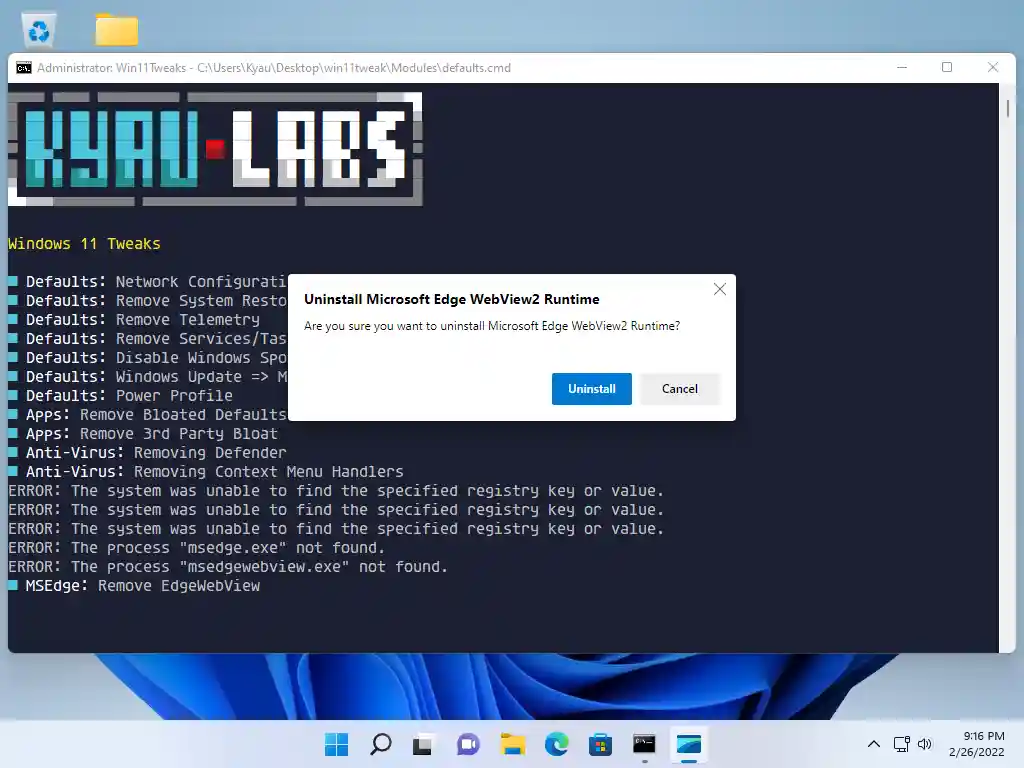This screenshot has width=1024, height=768.
Task: Click 'MSEdge: Remove EdgeWebView' line
Action: [134, 585]
